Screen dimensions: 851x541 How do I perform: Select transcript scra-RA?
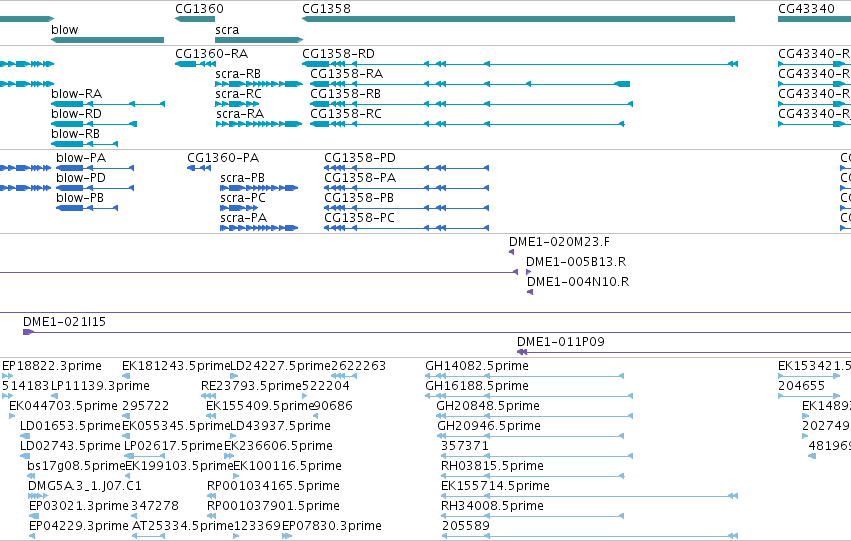pos(259,124)
